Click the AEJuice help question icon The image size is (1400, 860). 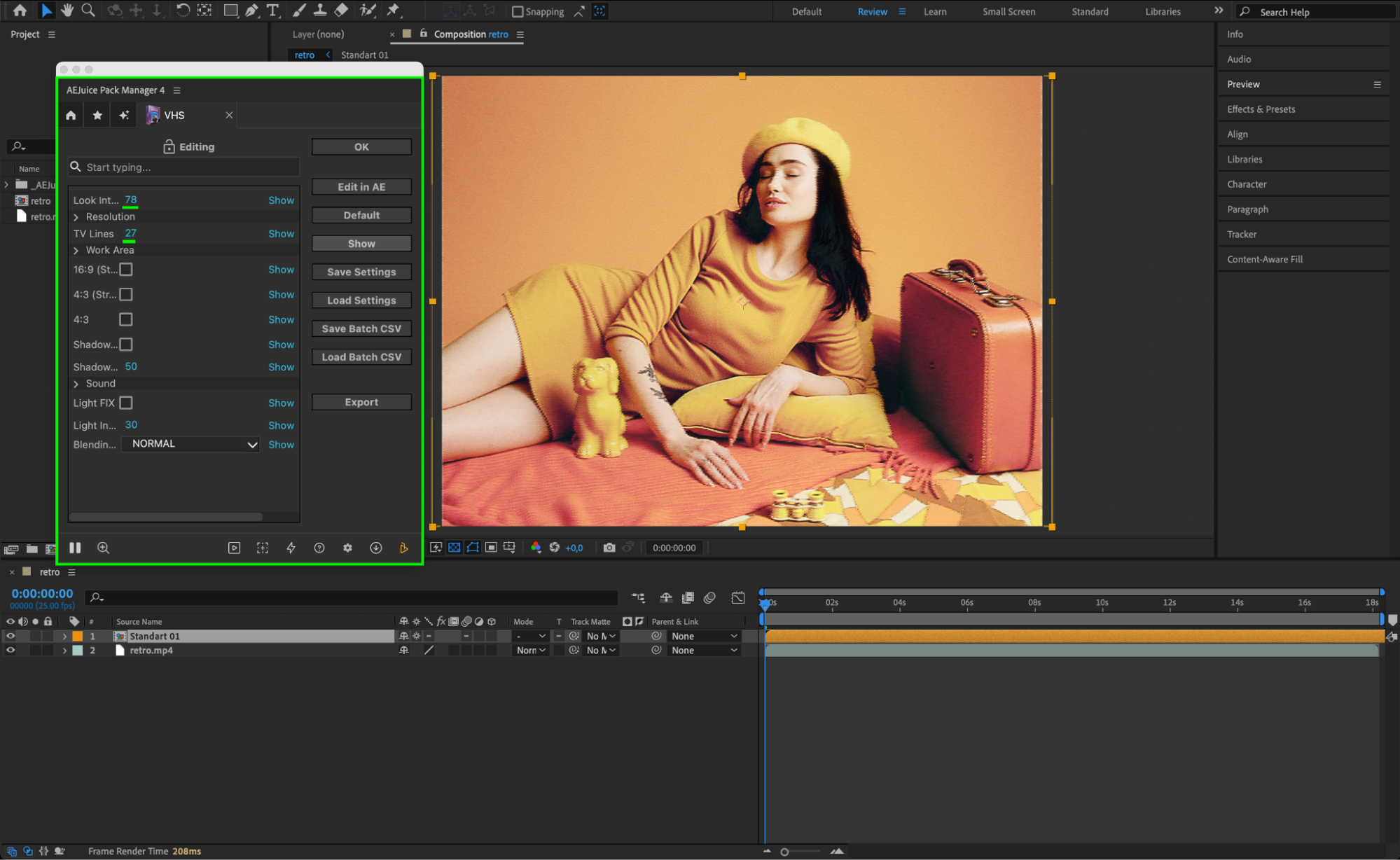319,548
